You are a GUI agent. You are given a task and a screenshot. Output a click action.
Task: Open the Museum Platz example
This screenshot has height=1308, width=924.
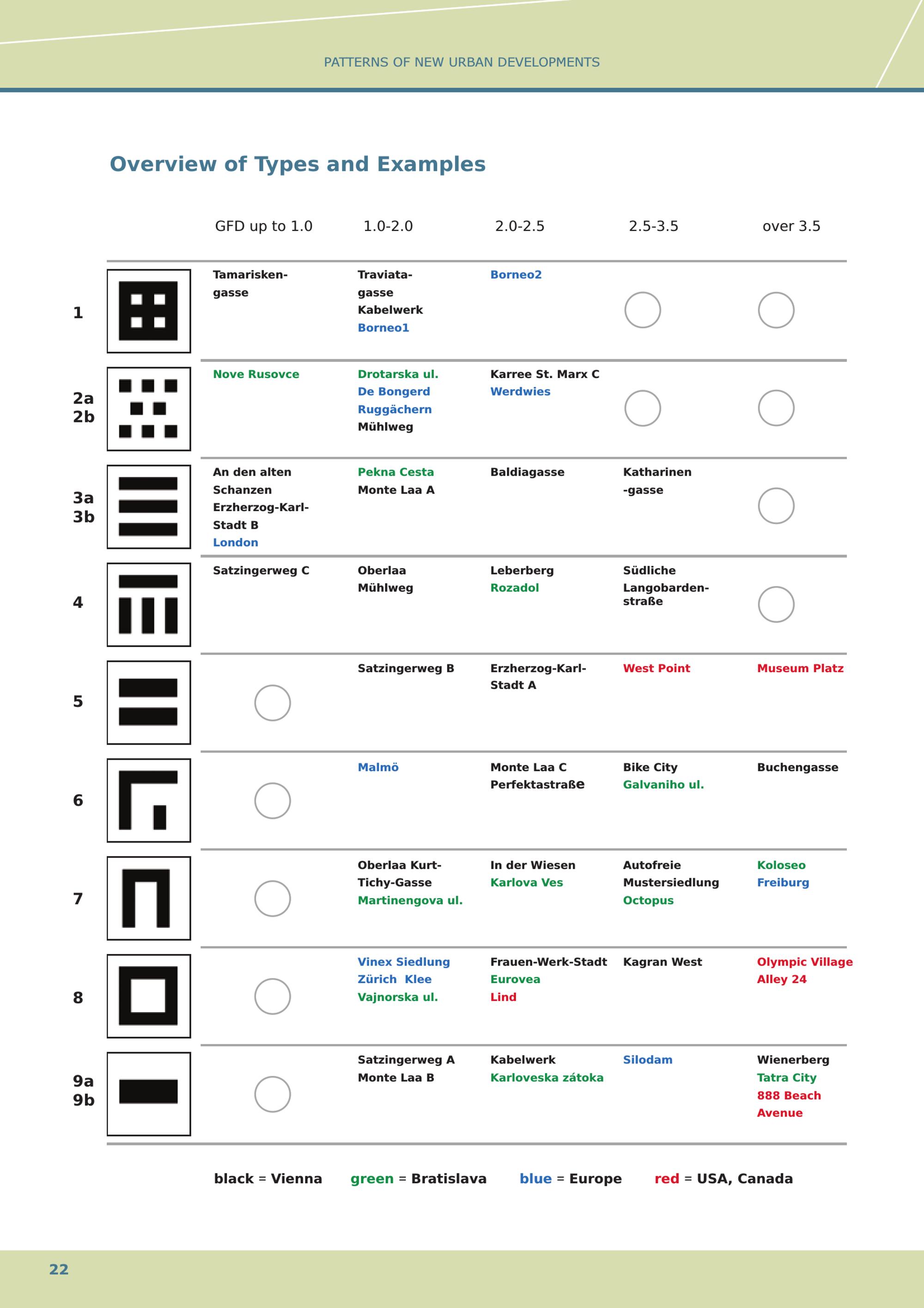click(x=800, y=668)
